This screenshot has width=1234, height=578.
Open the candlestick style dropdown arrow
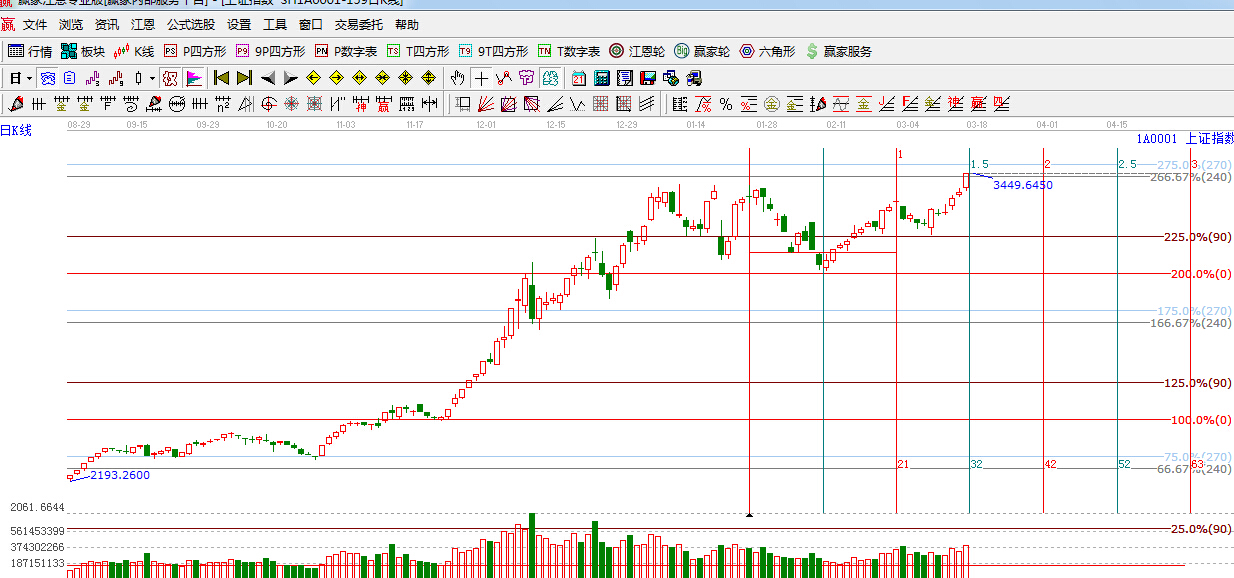pos(152,78)
